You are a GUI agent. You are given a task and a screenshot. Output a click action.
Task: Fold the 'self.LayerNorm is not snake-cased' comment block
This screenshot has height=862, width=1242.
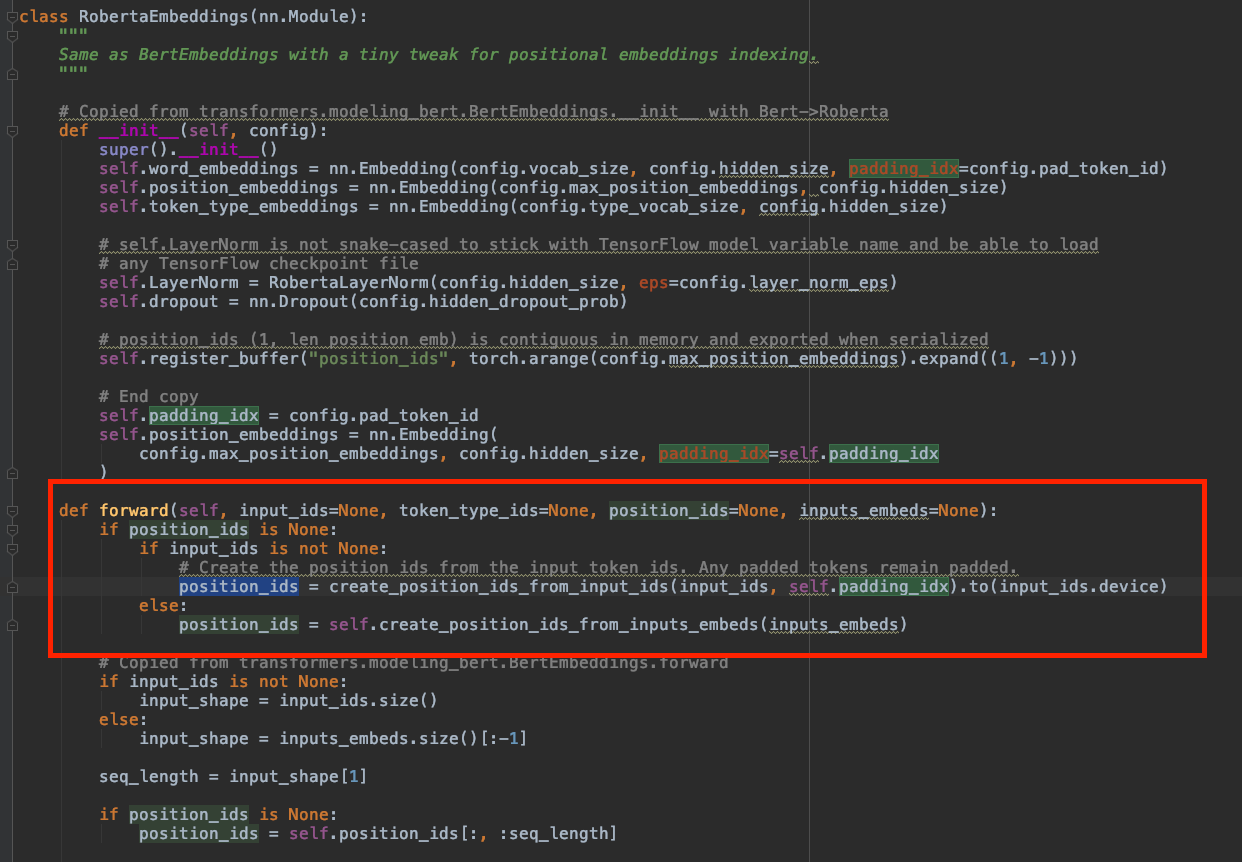click(x=12, y=245)
